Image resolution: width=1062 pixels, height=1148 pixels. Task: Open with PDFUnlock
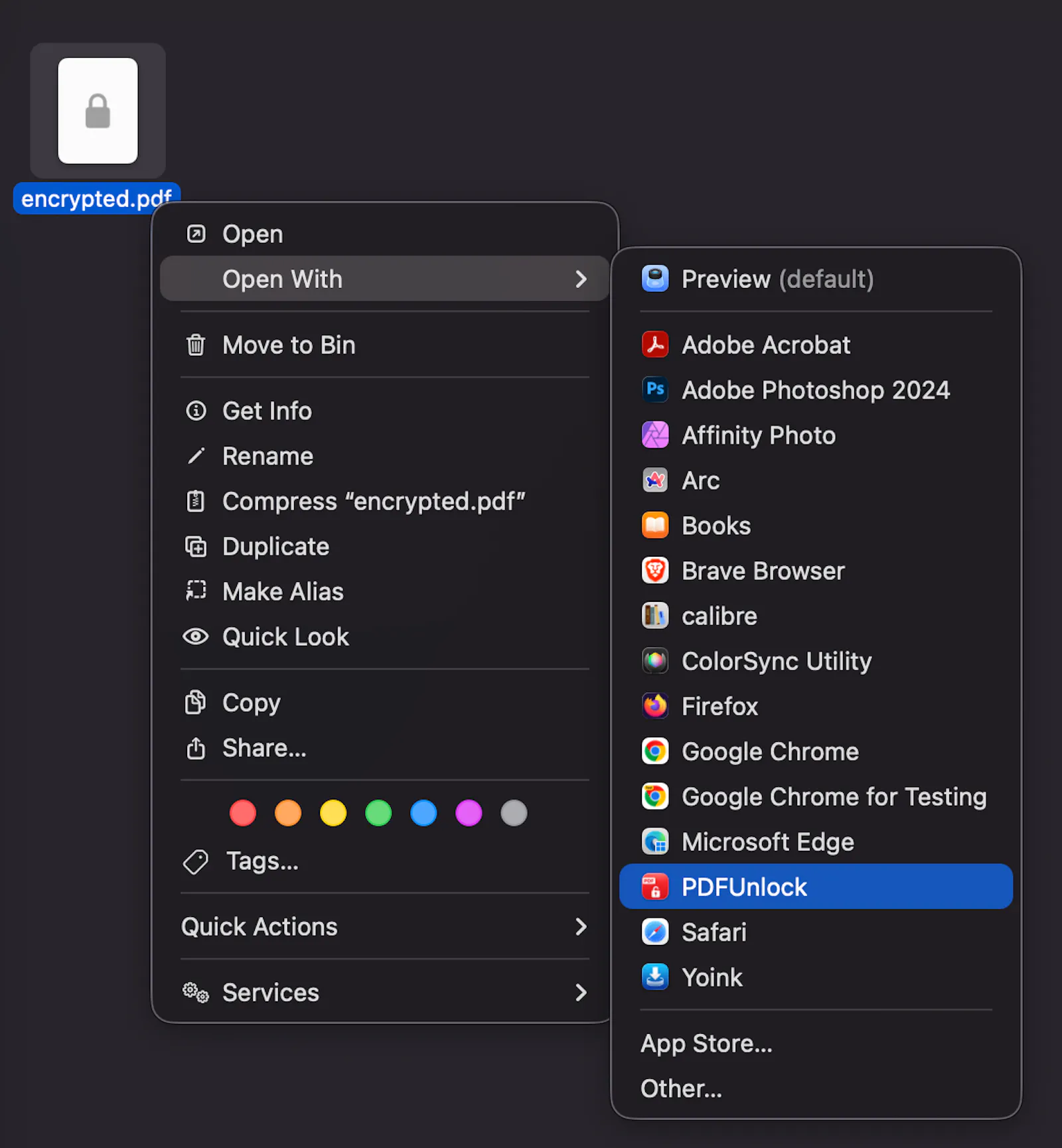[x=816, y=886]
